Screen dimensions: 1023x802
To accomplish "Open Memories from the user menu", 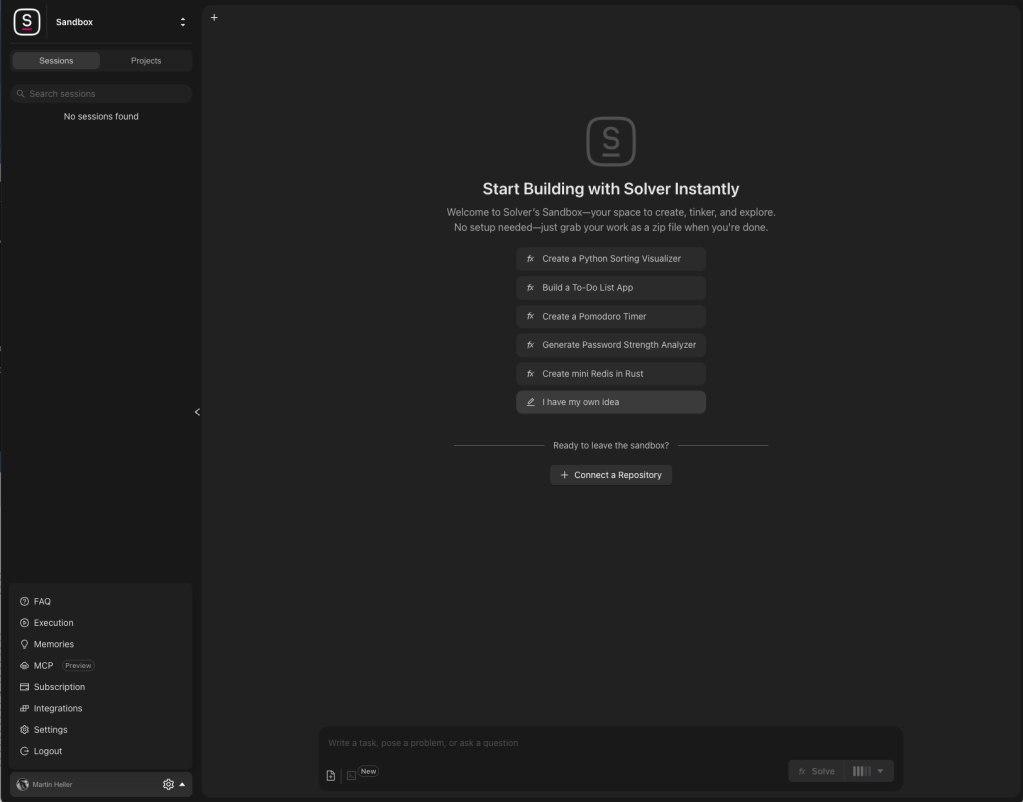I will [53, 644].
